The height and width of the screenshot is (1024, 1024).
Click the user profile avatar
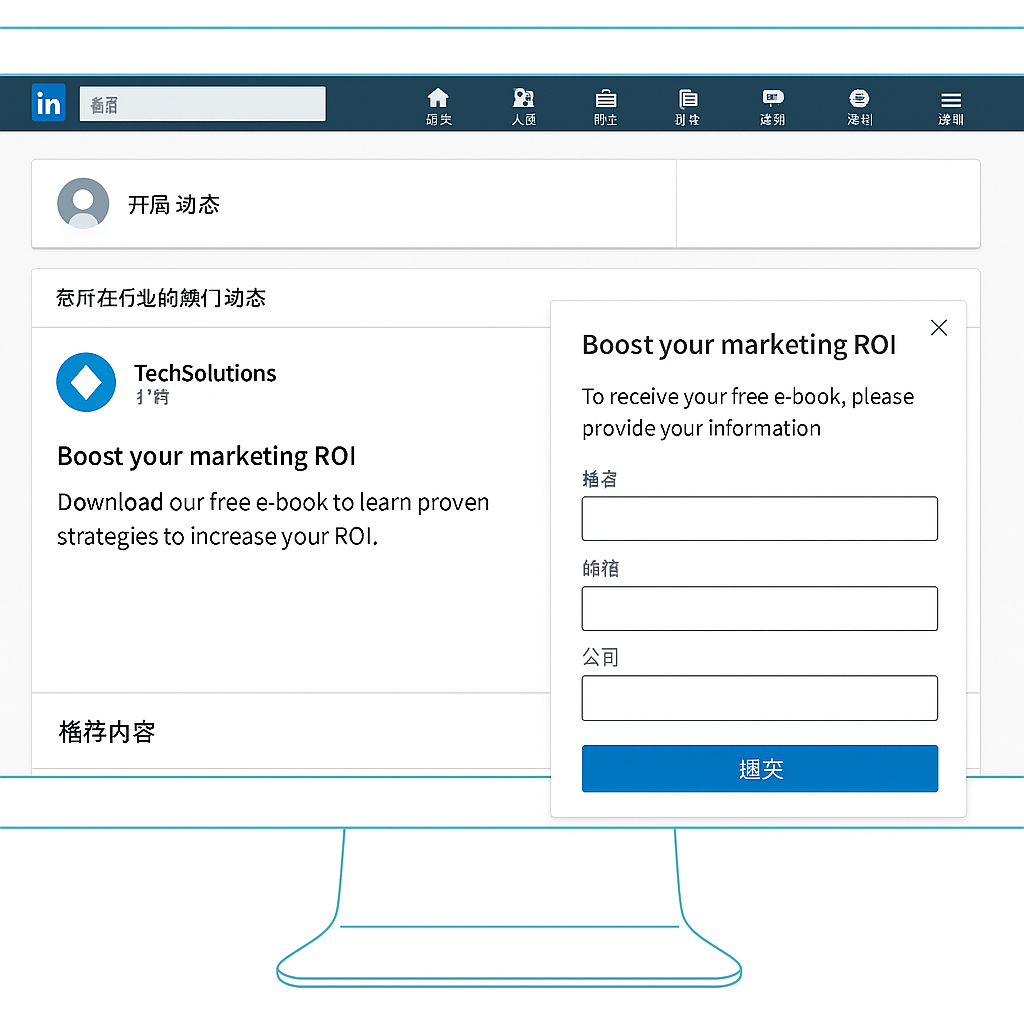click(83, 204)
